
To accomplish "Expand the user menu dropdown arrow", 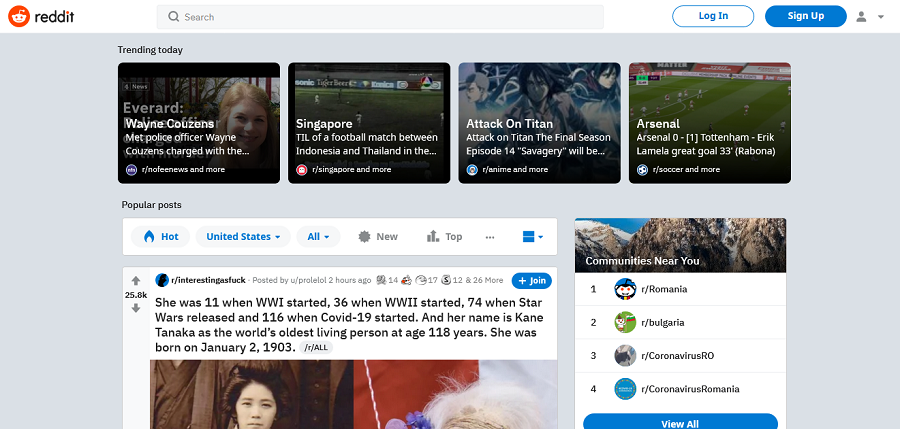I will pyautogui.click(x=881, y=17).
